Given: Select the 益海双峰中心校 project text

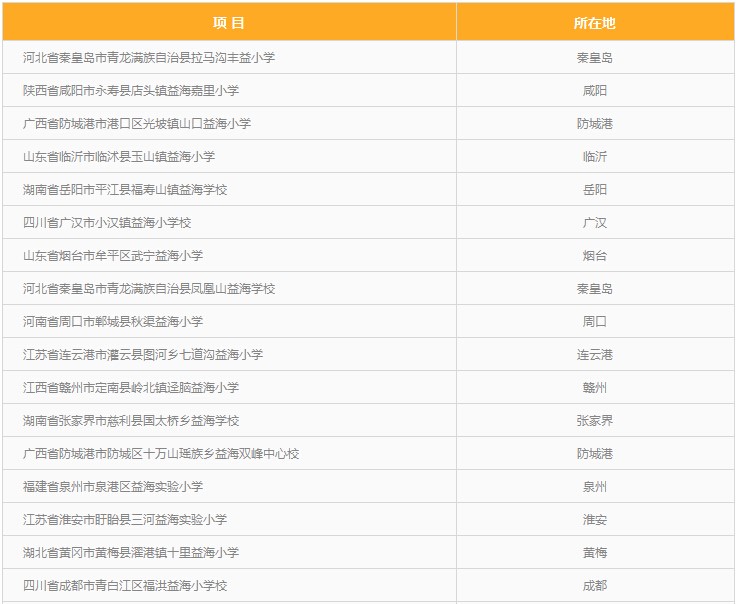Looking at the screenshot, I should point(161,454).
